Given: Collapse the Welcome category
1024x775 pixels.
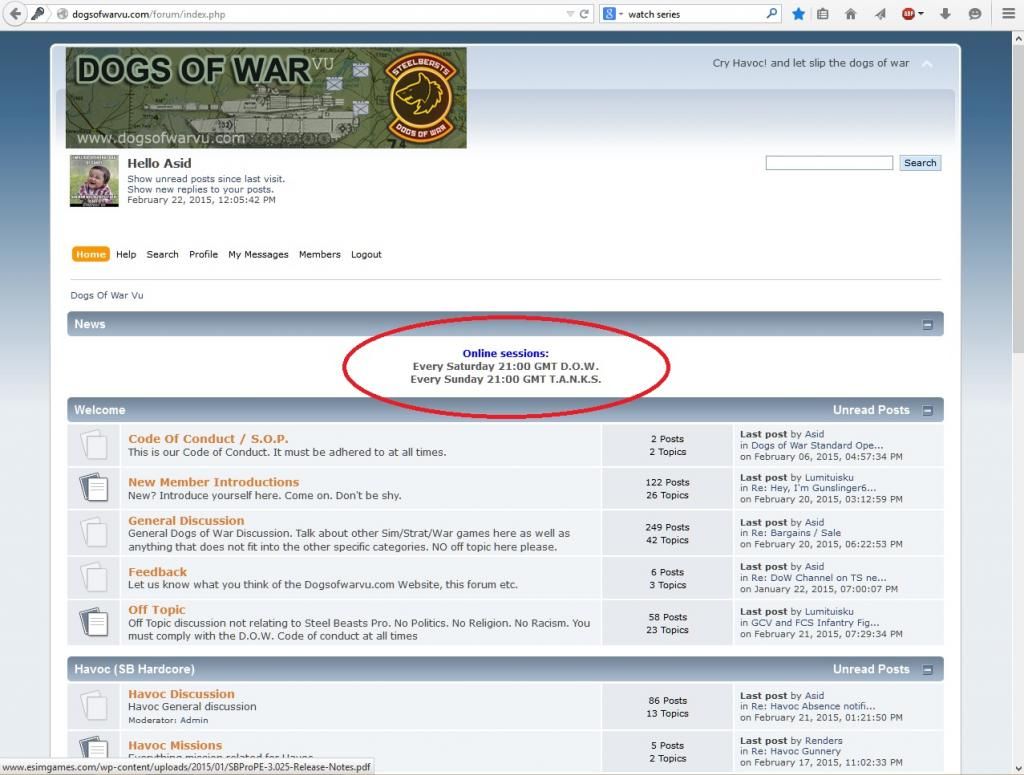Looking at the screenshot, I should coord(927,410).
